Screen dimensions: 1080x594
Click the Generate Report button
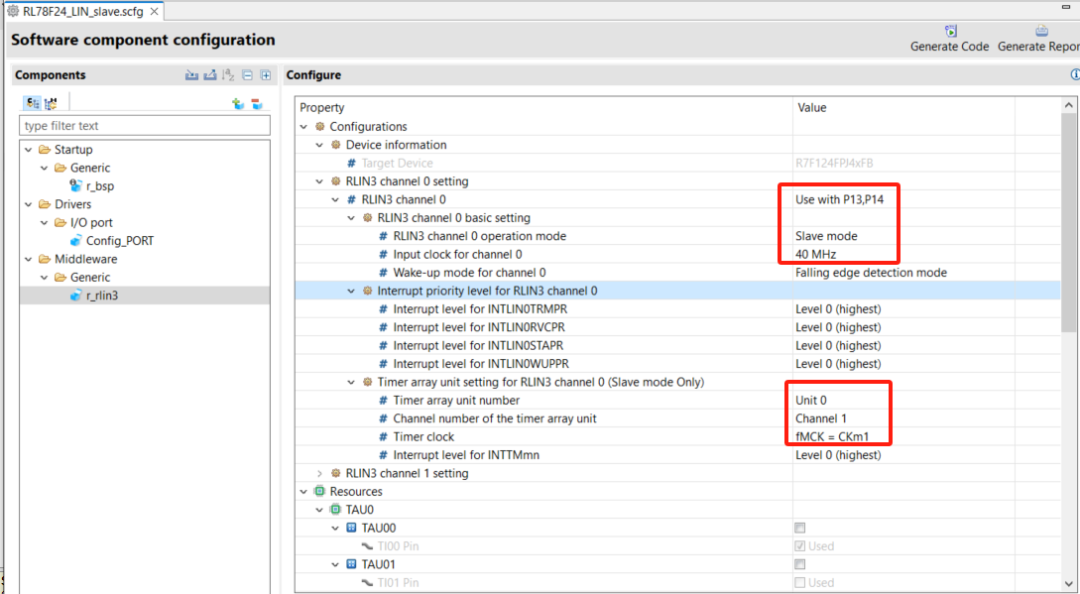[x=1039, y=39]
